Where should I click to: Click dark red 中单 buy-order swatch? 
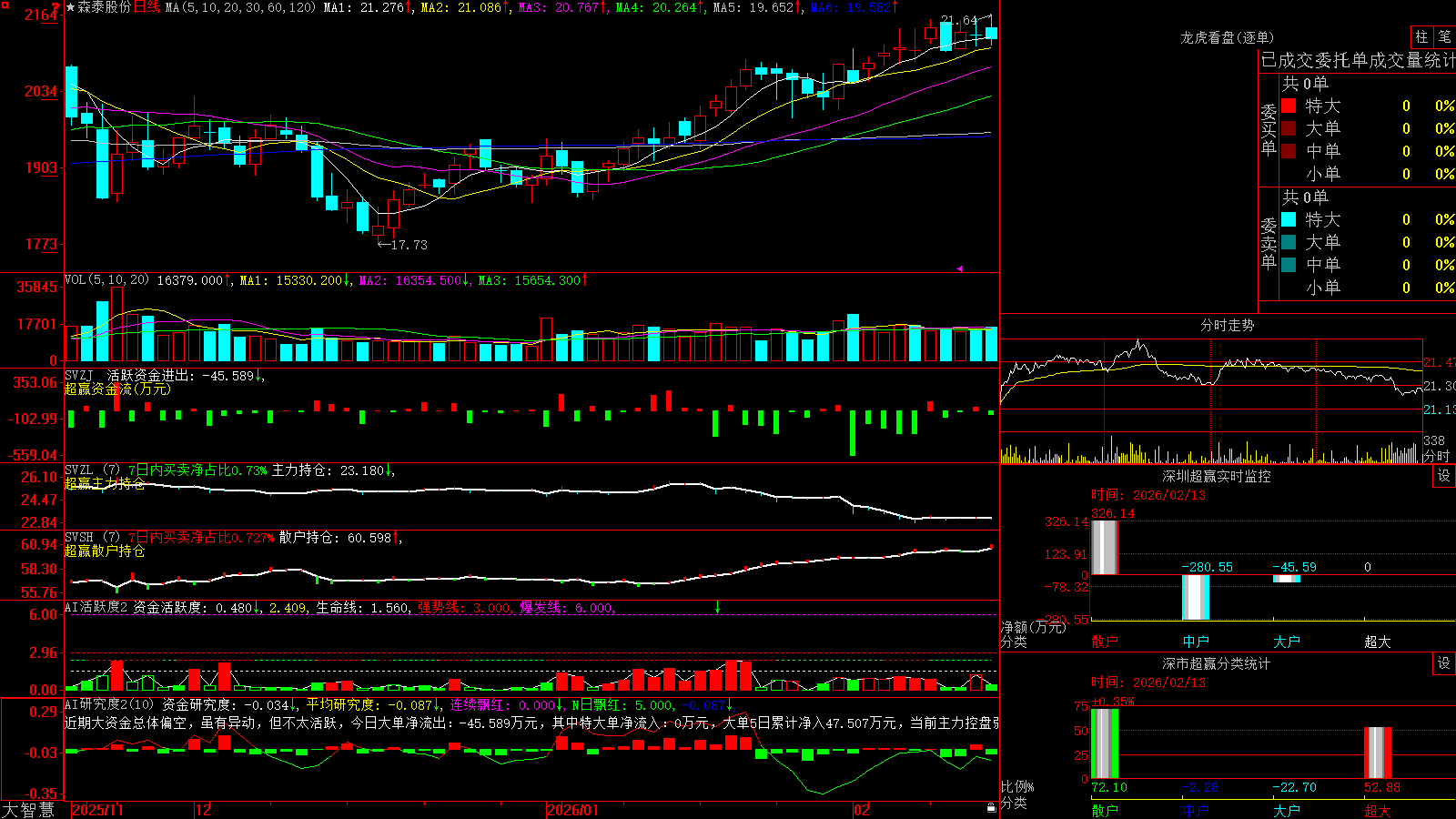pos(1289,150)
